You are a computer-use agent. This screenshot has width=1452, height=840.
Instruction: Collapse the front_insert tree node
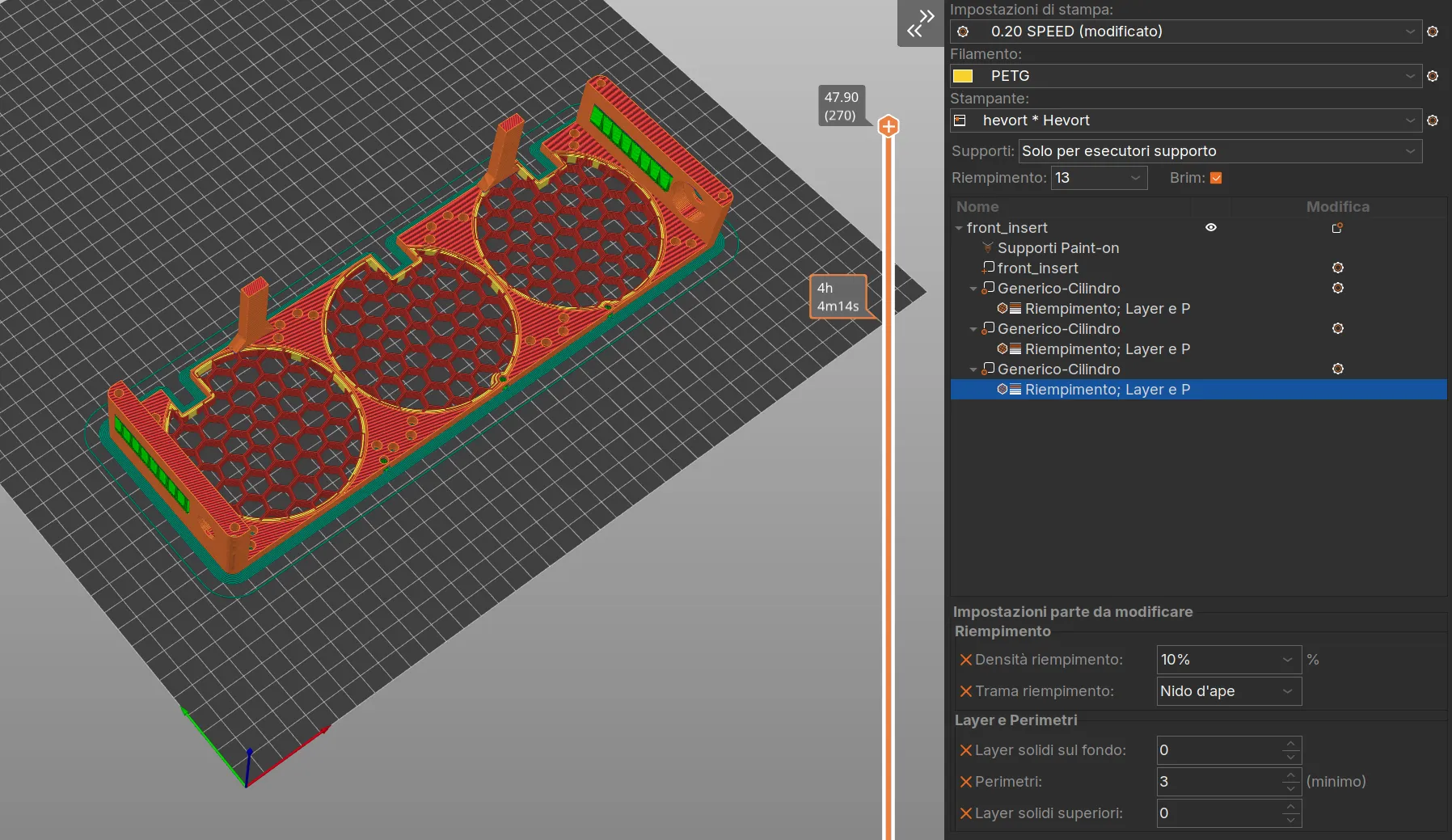(959, 229)
